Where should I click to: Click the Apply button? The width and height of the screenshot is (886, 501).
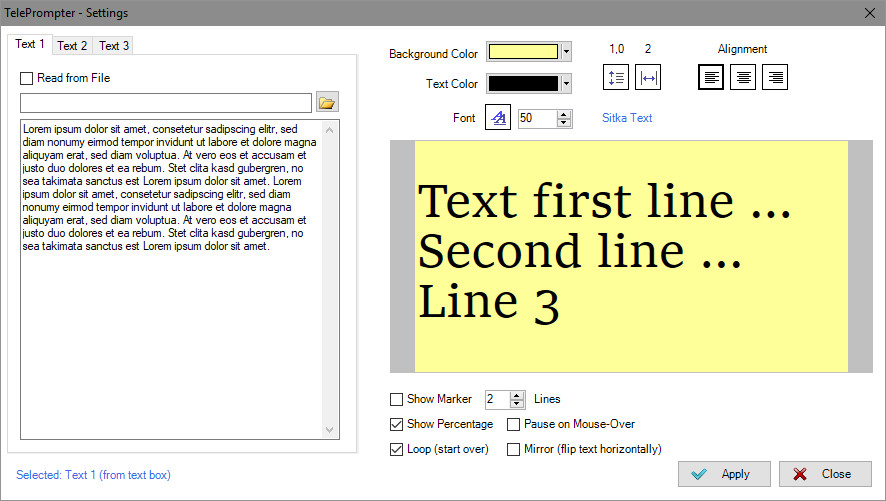coord(724,474)
